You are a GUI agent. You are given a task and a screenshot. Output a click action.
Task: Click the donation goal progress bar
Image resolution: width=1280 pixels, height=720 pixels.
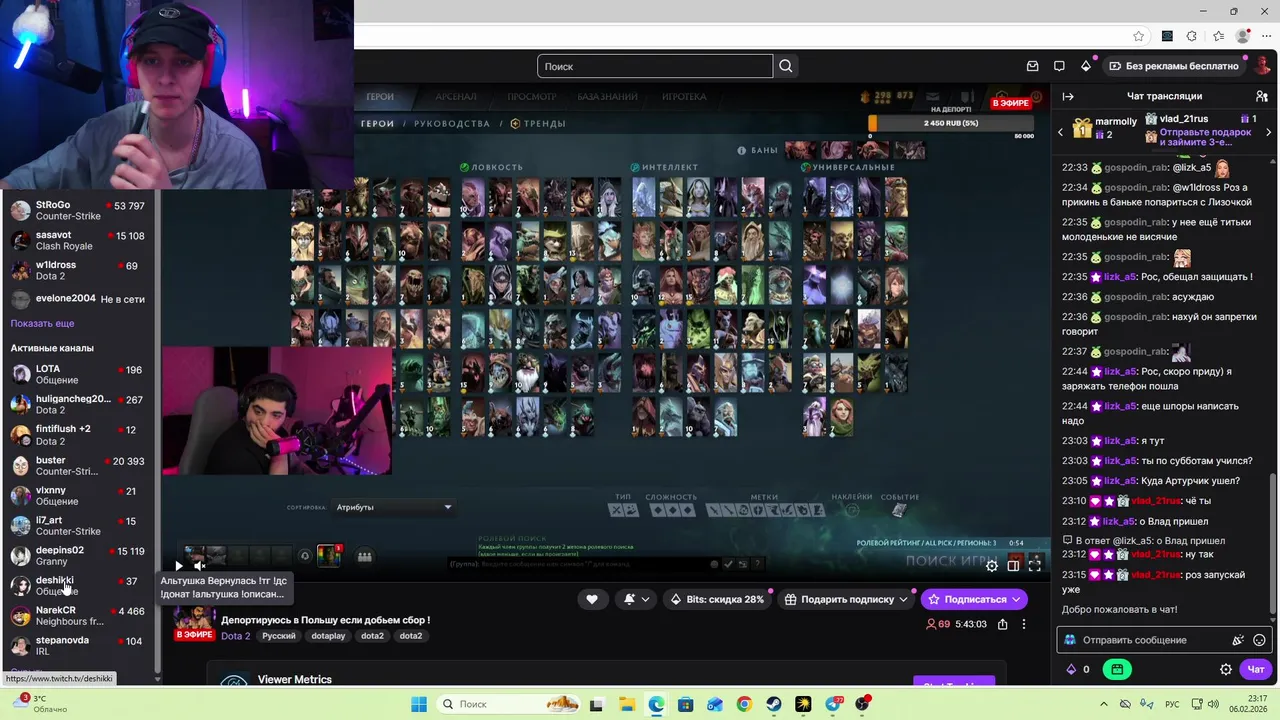[951, 123]
